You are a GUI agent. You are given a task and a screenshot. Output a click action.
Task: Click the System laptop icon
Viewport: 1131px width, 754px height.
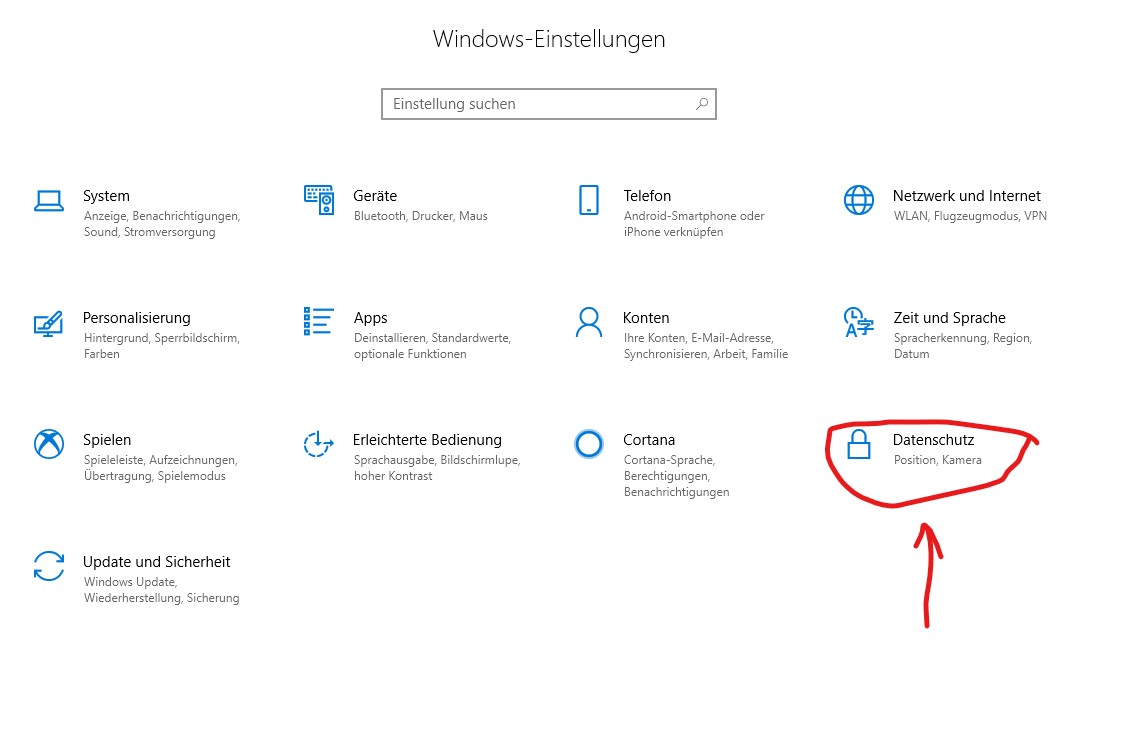48,201
